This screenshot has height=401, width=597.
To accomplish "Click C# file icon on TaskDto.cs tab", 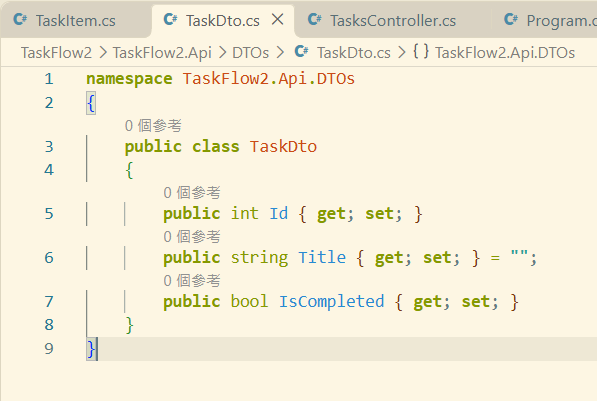I will 170,19.
